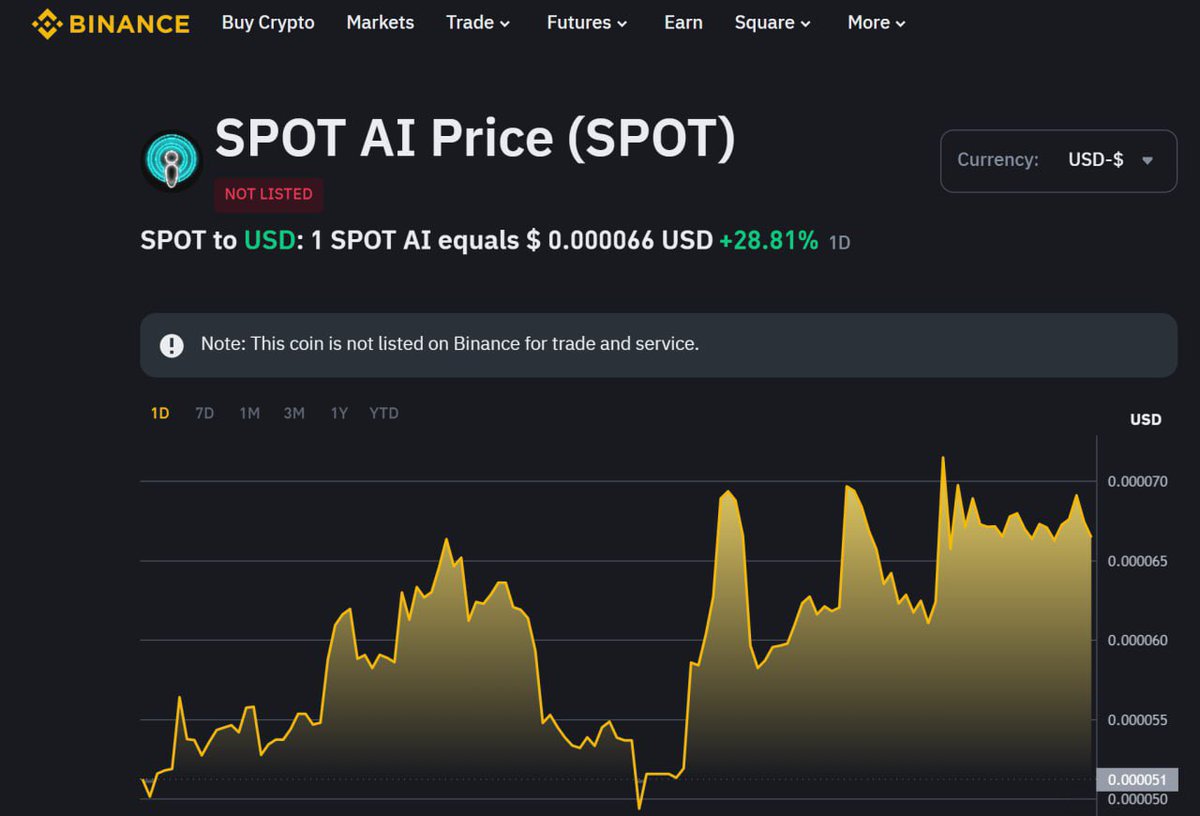Click the NOT LISTED badge
Viewport: 1200px width, 816px height.
(268, 194)
